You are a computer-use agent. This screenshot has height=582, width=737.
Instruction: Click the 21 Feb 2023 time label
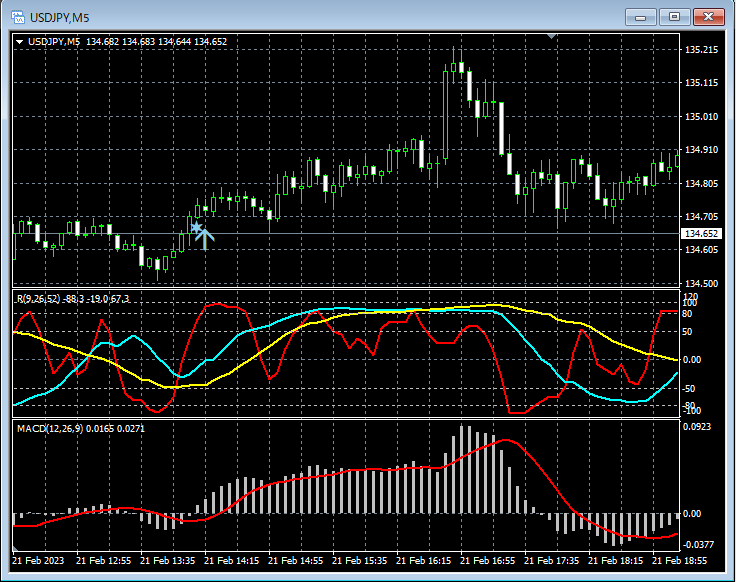(38, 561)
